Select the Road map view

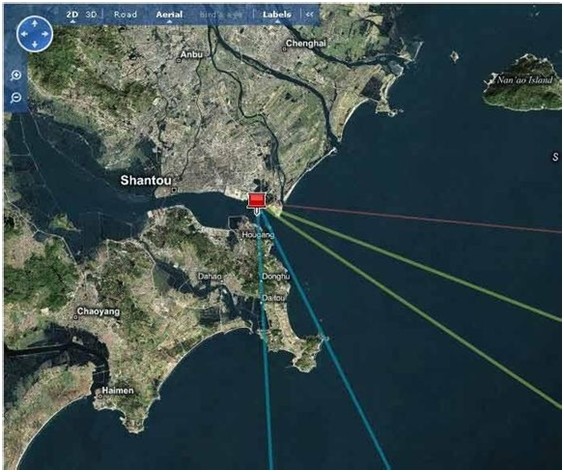click(126, 14)
